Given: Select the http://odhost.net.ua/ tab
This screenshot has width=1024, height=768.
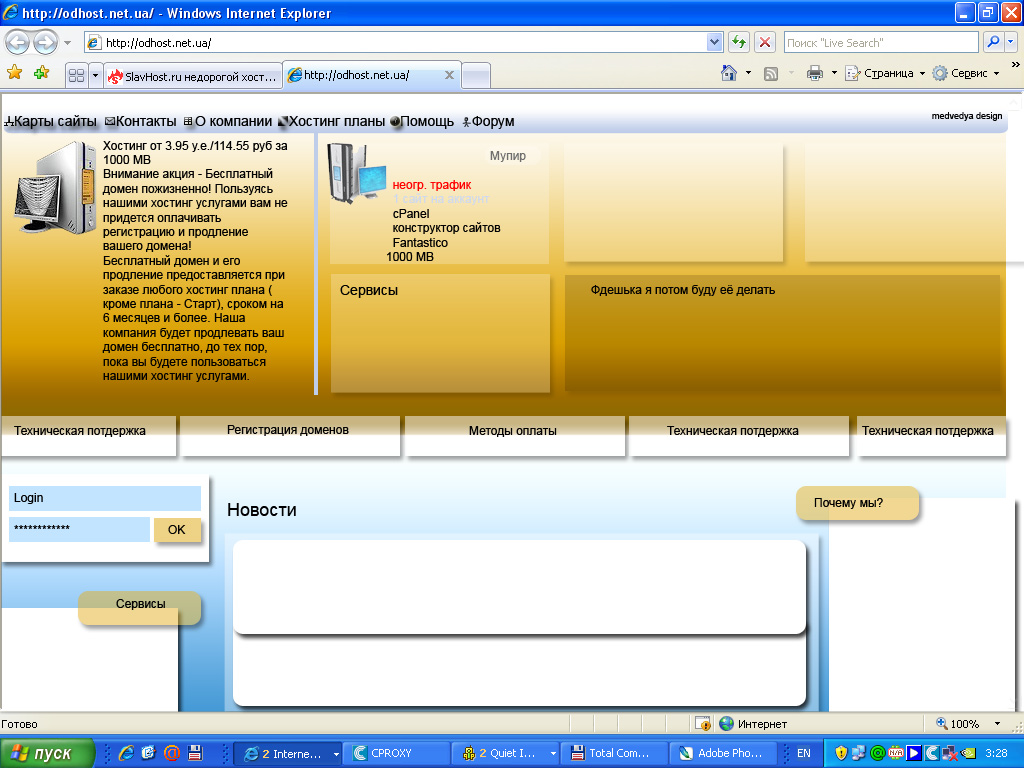Looking at the screenshot, I should [x=365, y=75].
